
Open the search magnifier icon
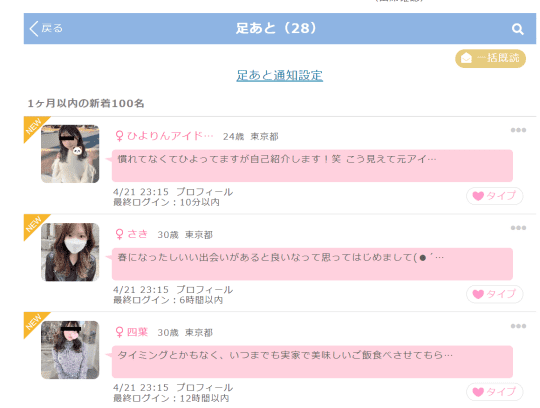pos(517,29)
